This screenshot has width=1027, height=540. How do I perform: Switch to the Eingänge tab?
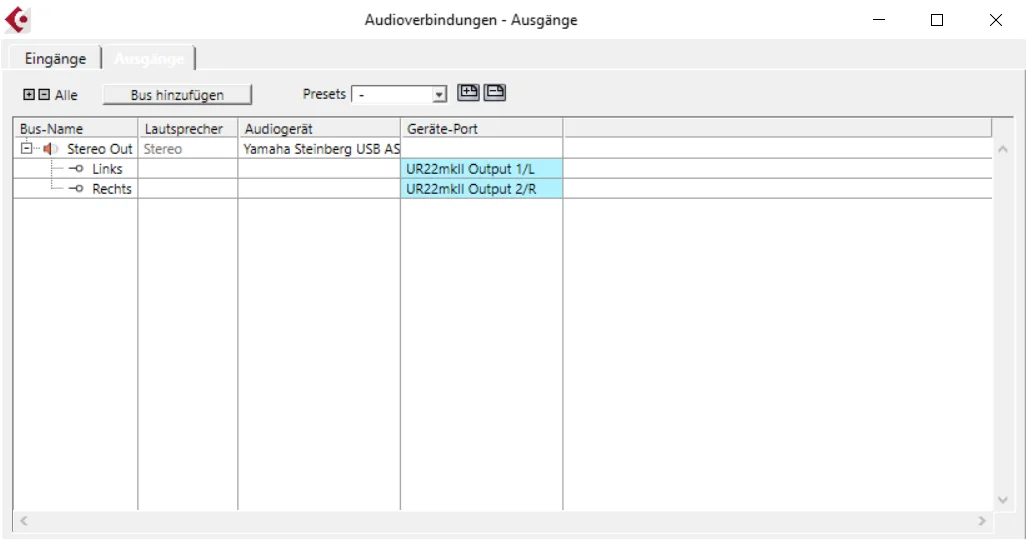(x=55, y=58)
